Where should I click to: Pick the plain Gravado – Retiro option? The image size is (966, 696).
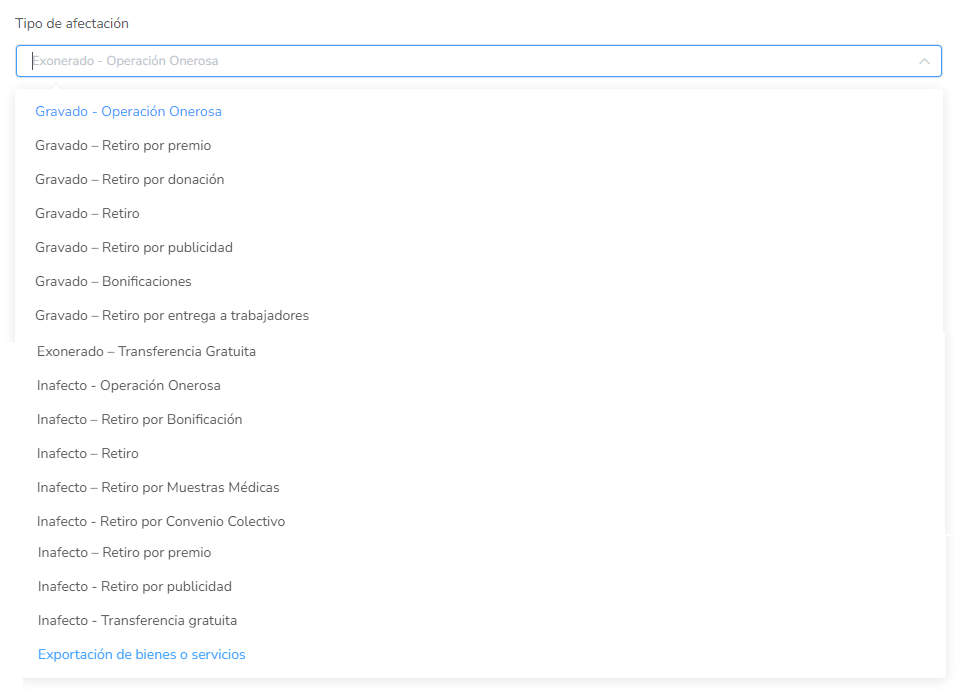coord(88,214)
